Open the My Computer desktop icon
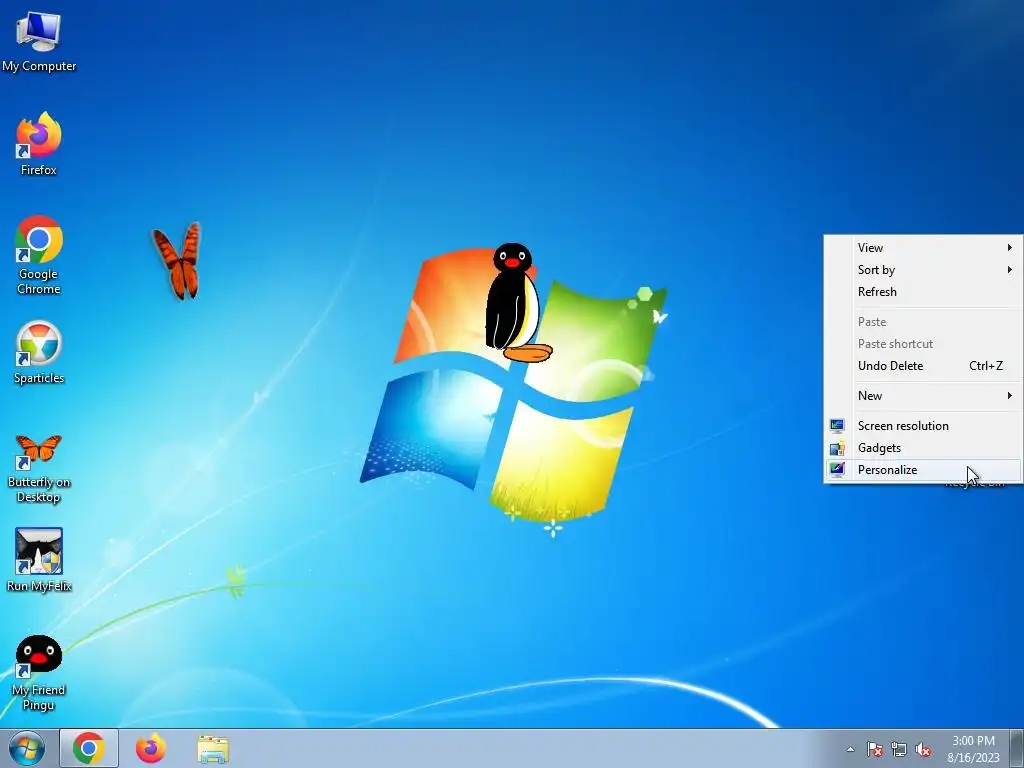Screen dimensions: 1024x768 coord(39,41)
